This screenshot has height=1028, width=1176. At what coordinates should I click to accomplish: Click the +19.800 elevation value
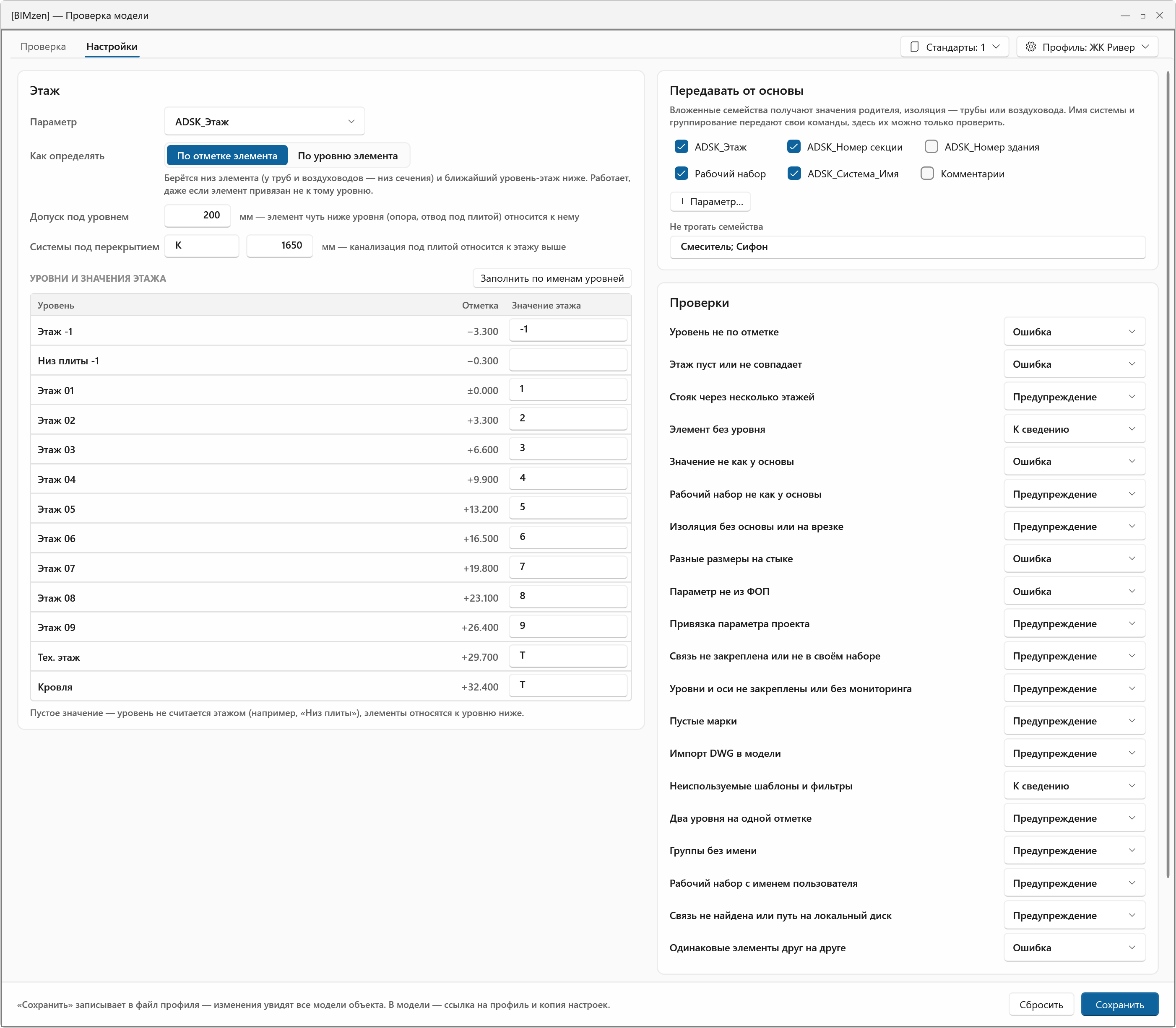(x=480, y=568)
